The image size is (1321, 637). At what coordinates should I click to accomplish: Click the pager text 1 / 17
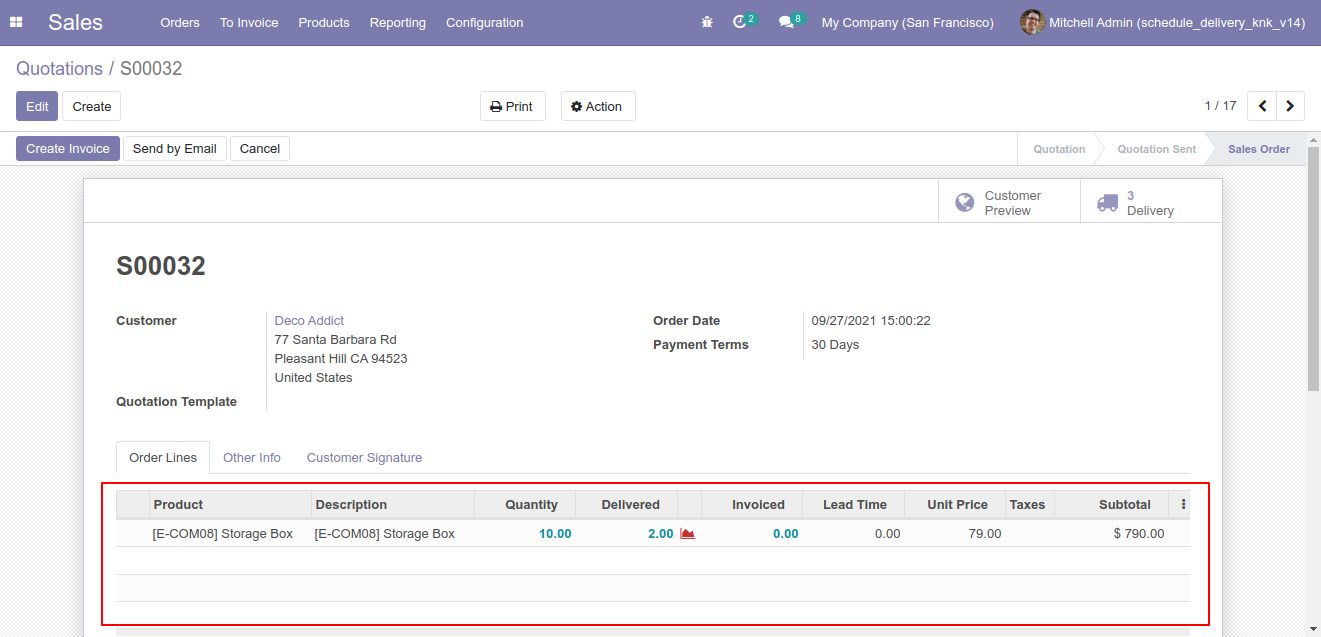coord(1220,106)
